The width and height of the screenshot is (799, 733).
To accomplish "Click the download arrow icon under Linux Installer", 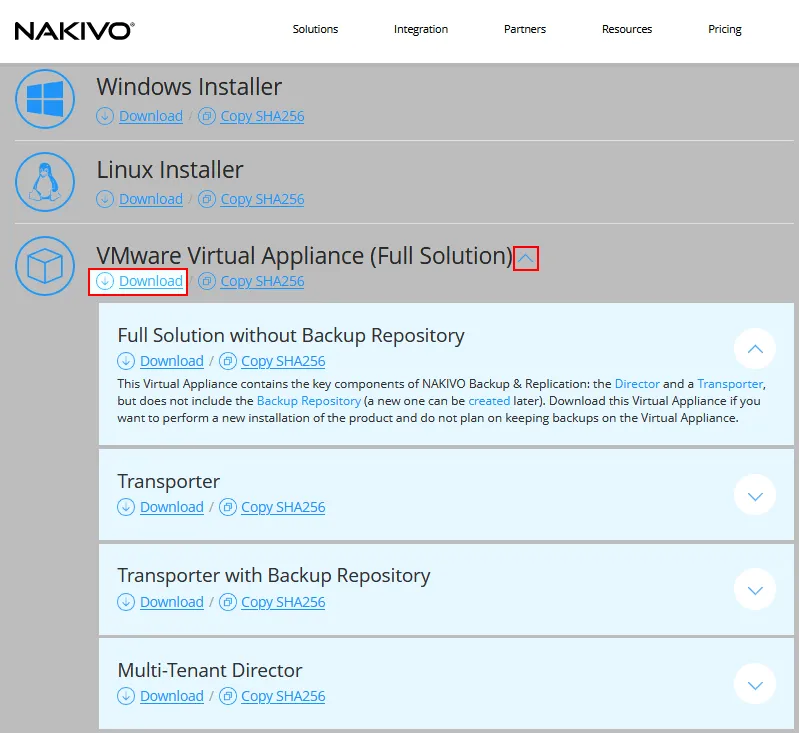I will [x=105, y=199].
